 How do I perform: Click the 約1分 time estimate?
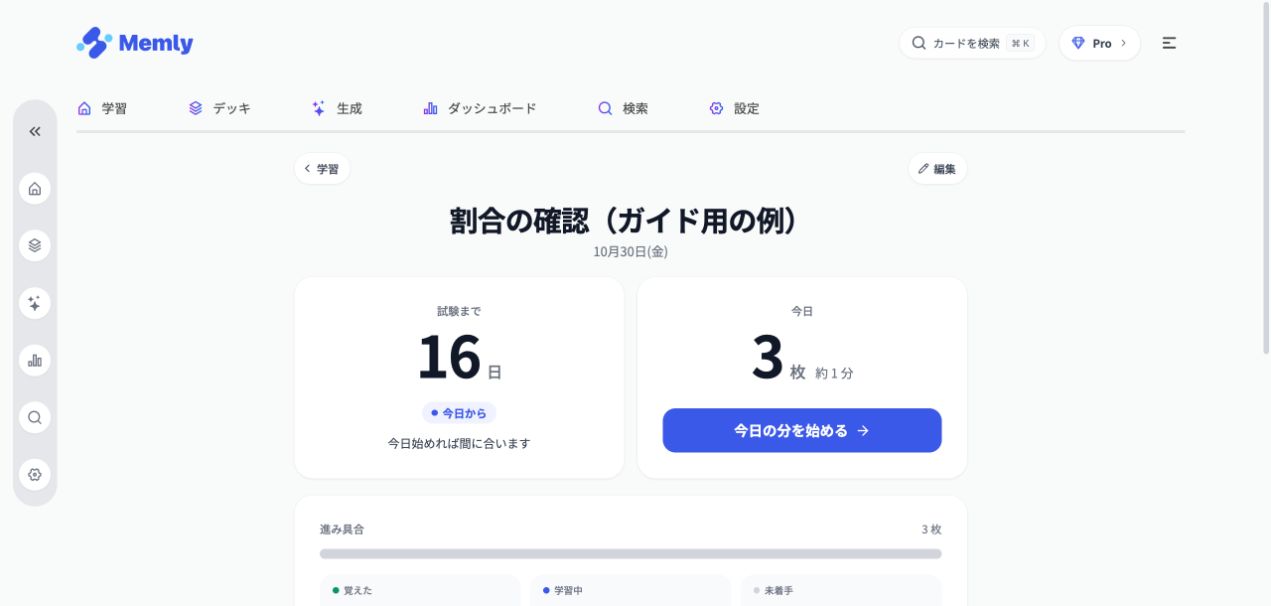(834, 373)
